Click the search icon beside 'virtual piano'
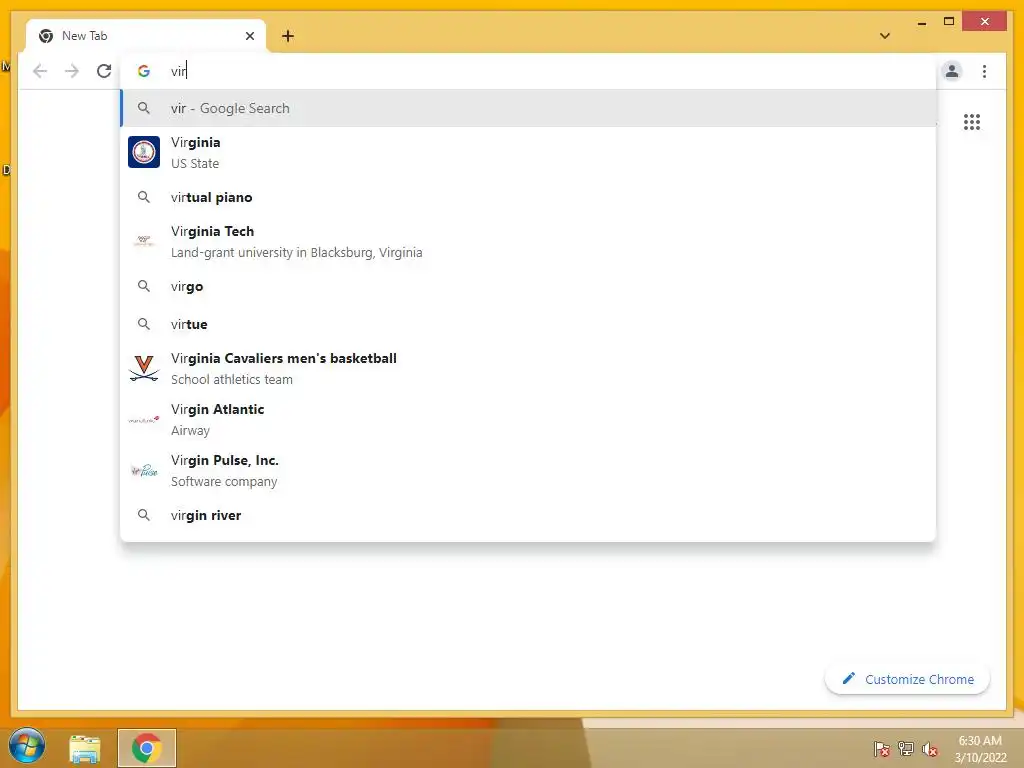Image resolution: width=1024 pixels, height=768 pixels. click(x=144, y=197)
